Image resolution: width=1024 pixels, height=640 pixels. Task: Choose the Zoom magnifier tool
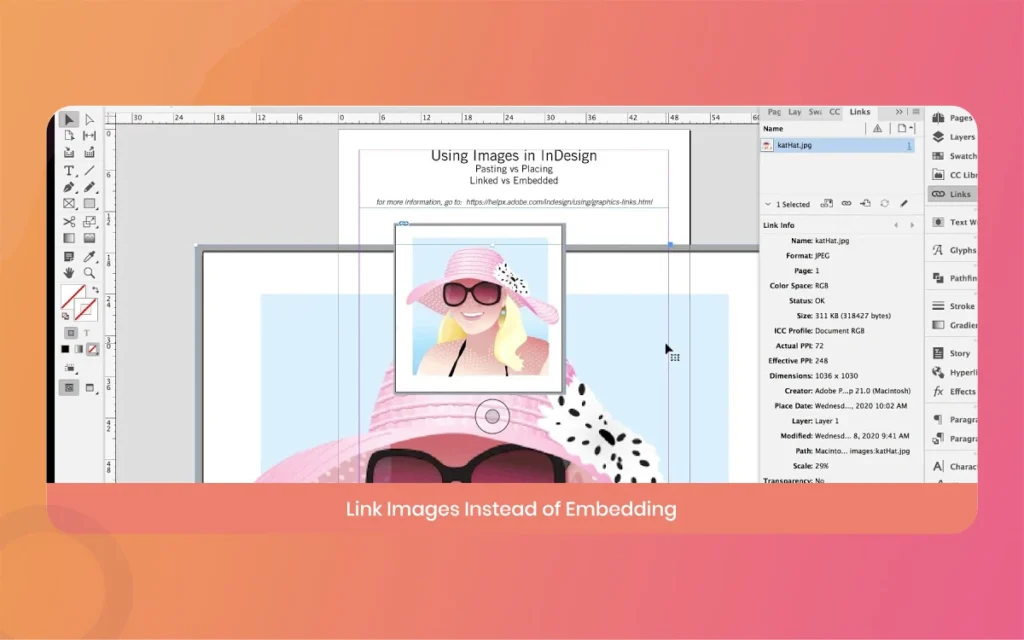[89, 272]
